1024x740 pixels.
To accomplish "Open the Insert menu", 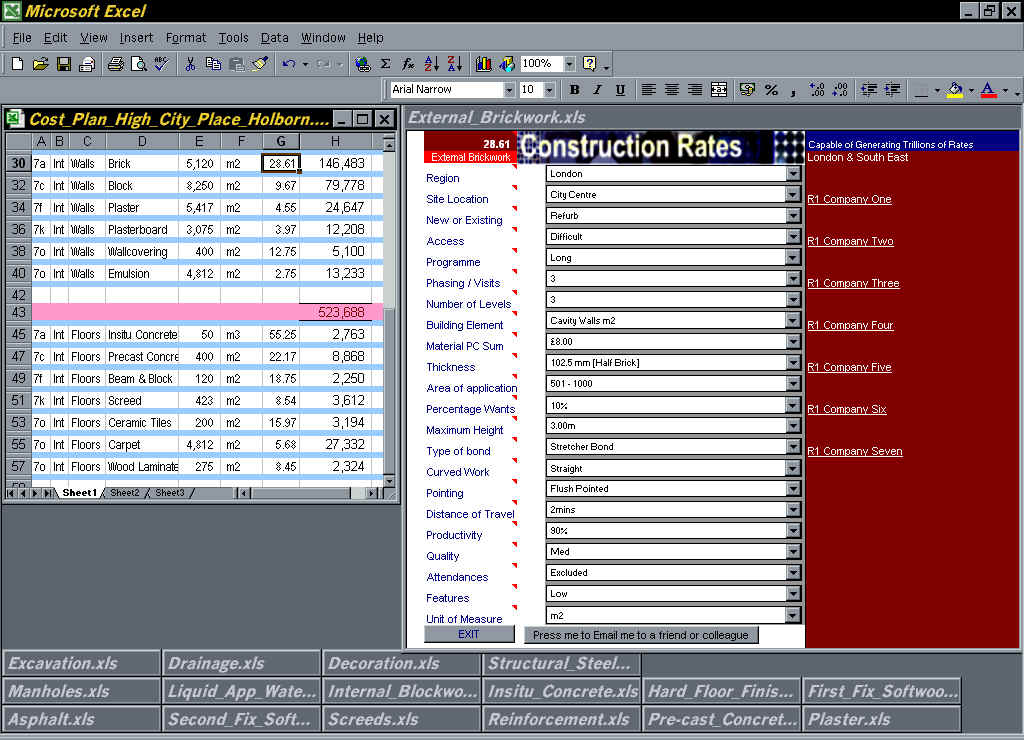I will pos(136,38).
